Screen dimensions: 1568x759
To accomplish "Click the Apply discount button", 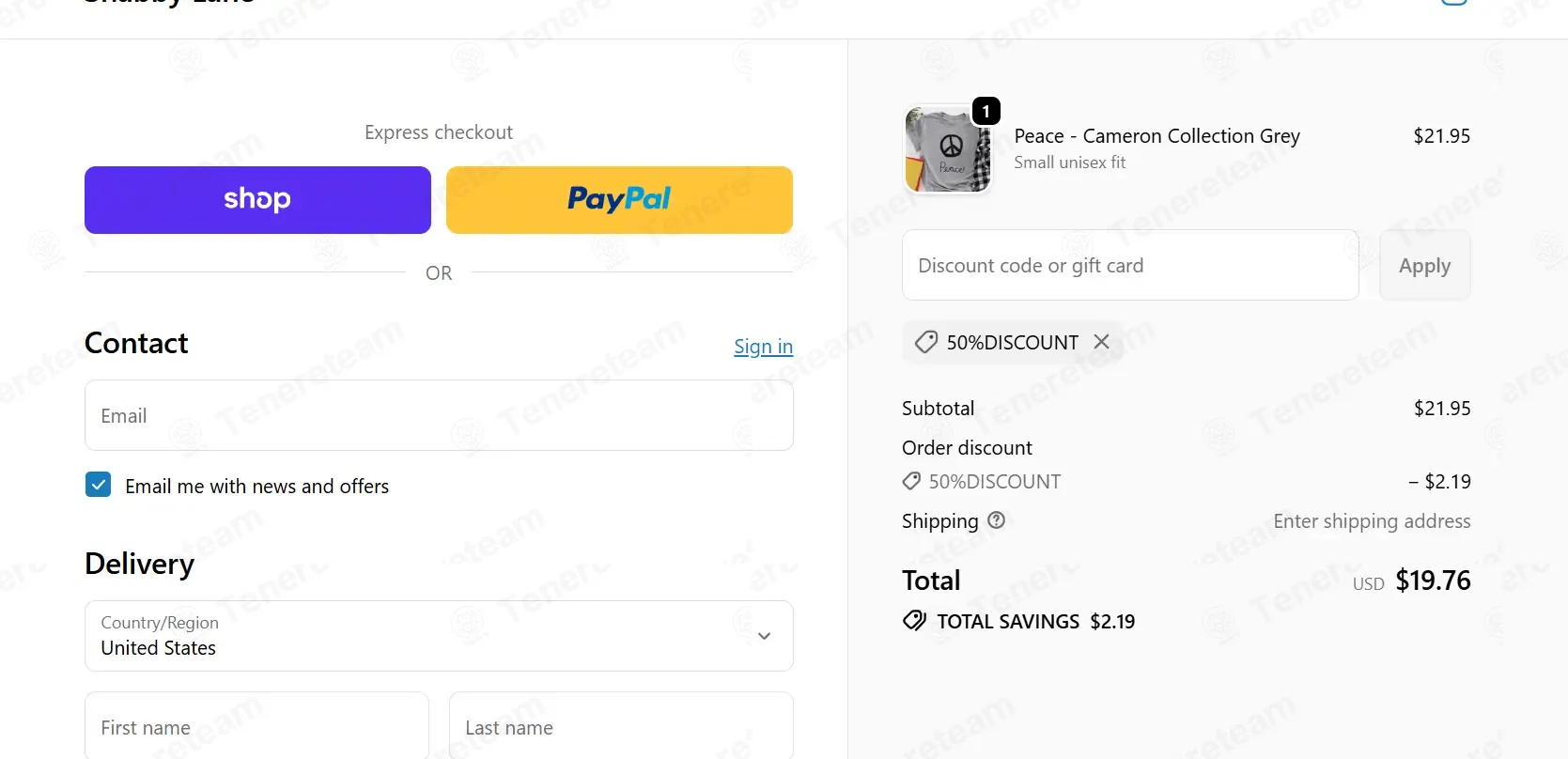I will pos(1424,265).
